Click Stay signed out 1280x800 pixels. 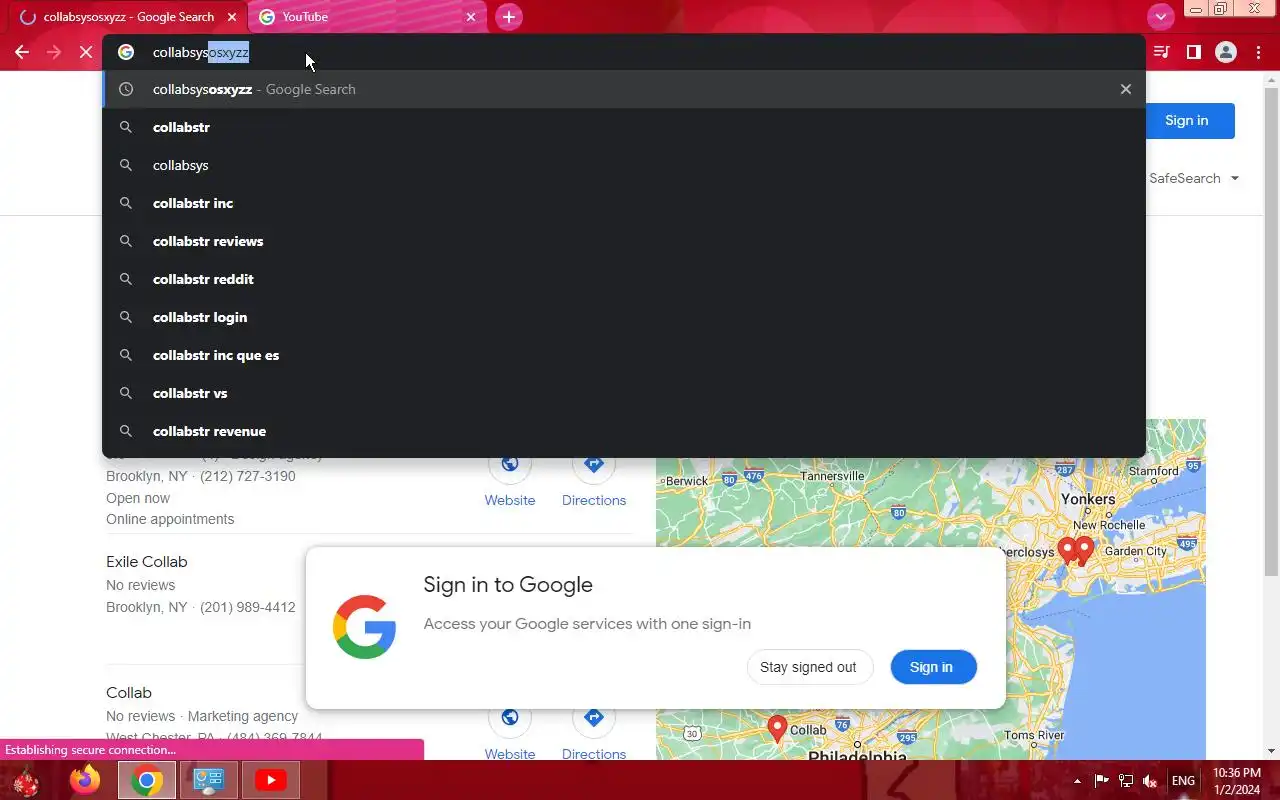[808, 667]
